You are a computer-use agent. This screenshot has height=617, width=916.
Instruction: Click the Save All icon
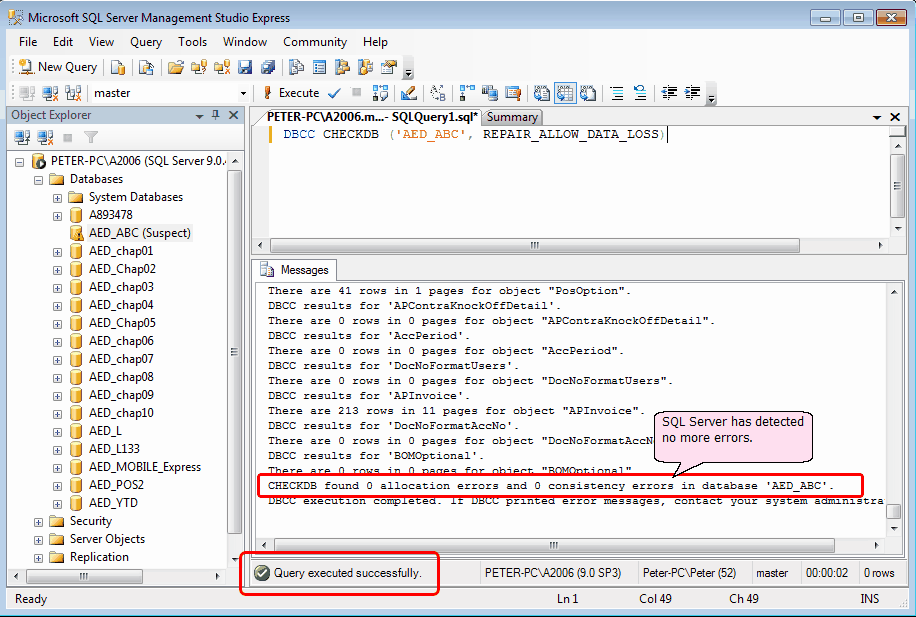[x=268, y=67]
